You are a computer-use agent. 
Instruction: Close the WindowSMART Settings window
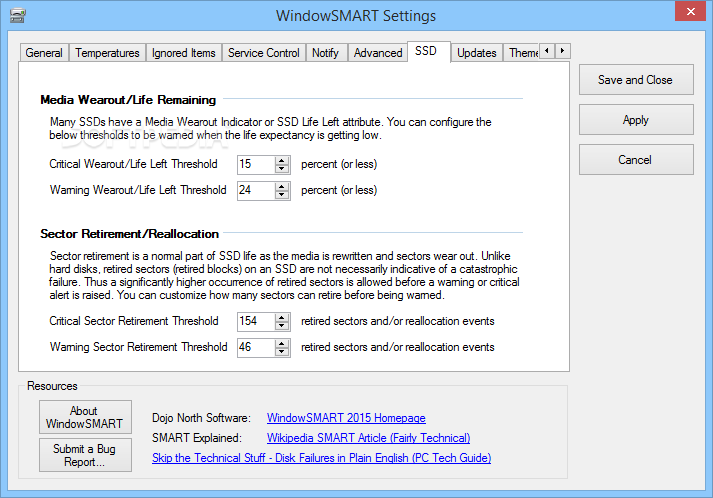(690, 11)
